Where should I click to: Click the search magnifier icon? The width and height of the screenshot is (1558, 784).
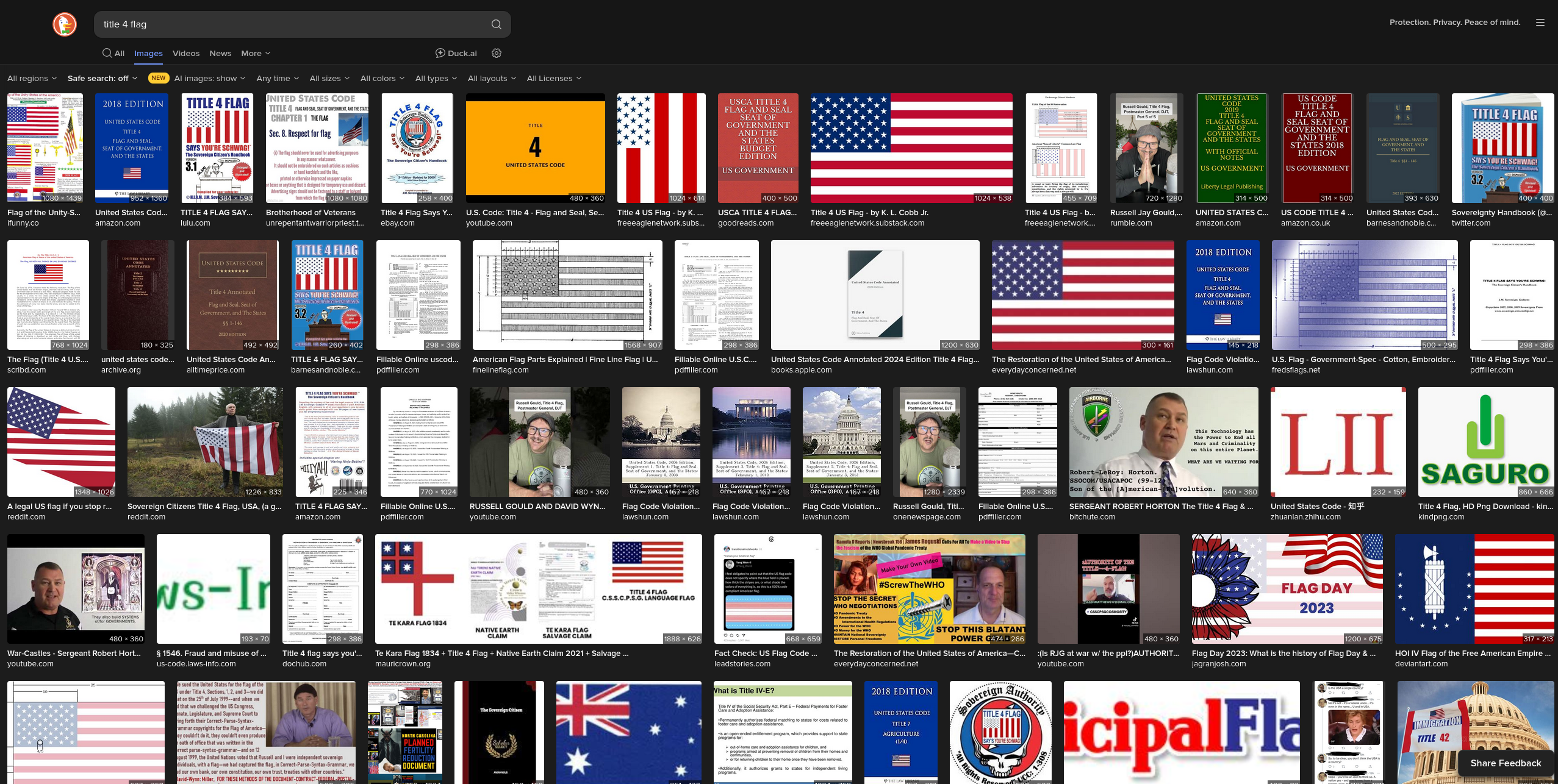pos(496,24)
